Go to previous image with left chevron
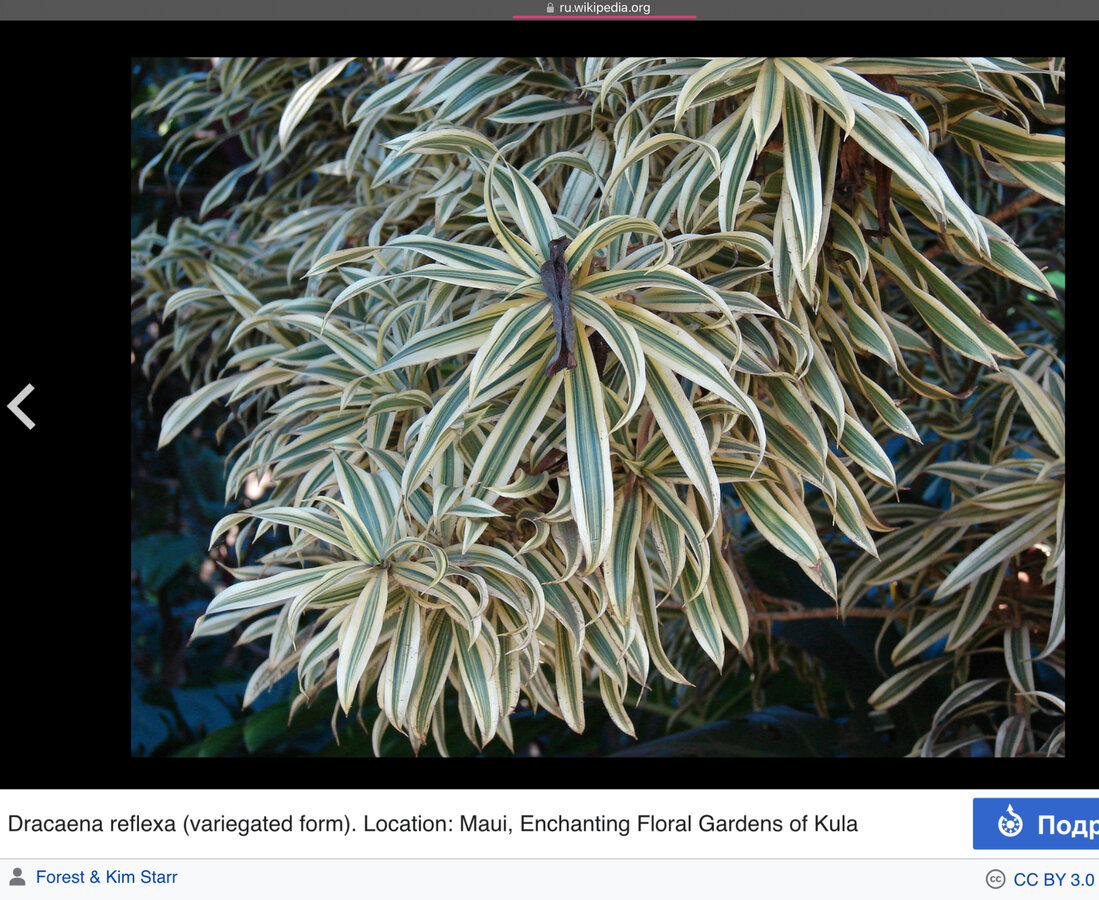The width and height of the screenshot is (1099, 900). coord(21,406)
